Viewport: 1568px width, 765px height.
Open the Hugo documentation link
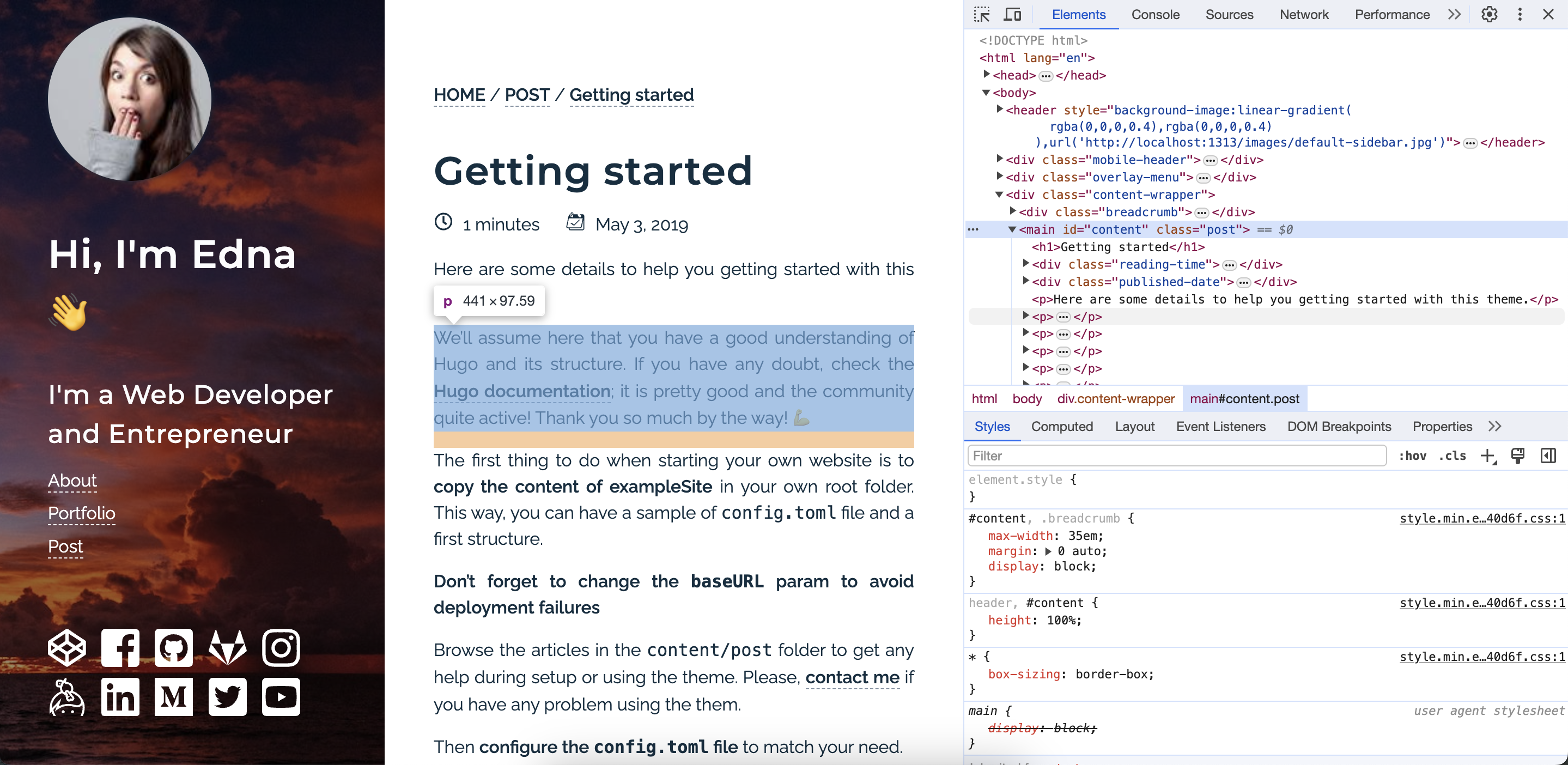coord(522,391)
